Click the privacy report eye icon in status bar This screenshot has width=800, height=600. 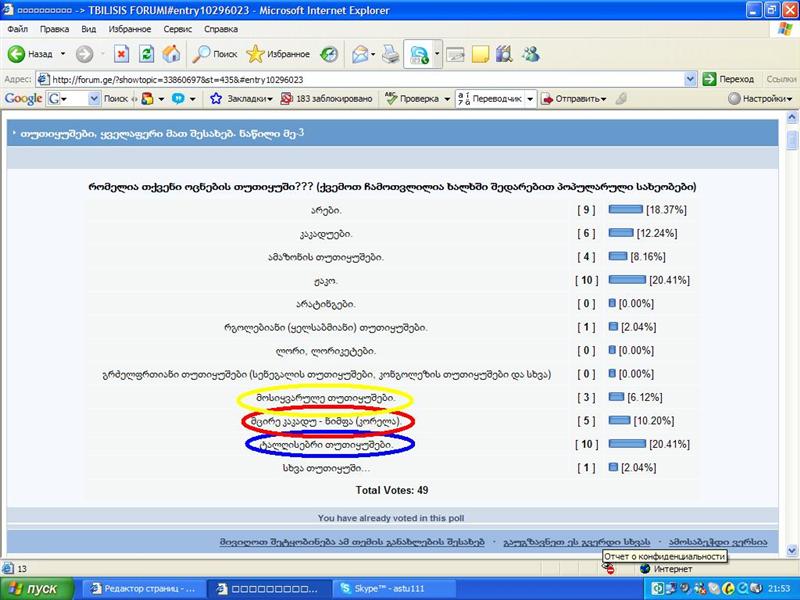(608, 566)
